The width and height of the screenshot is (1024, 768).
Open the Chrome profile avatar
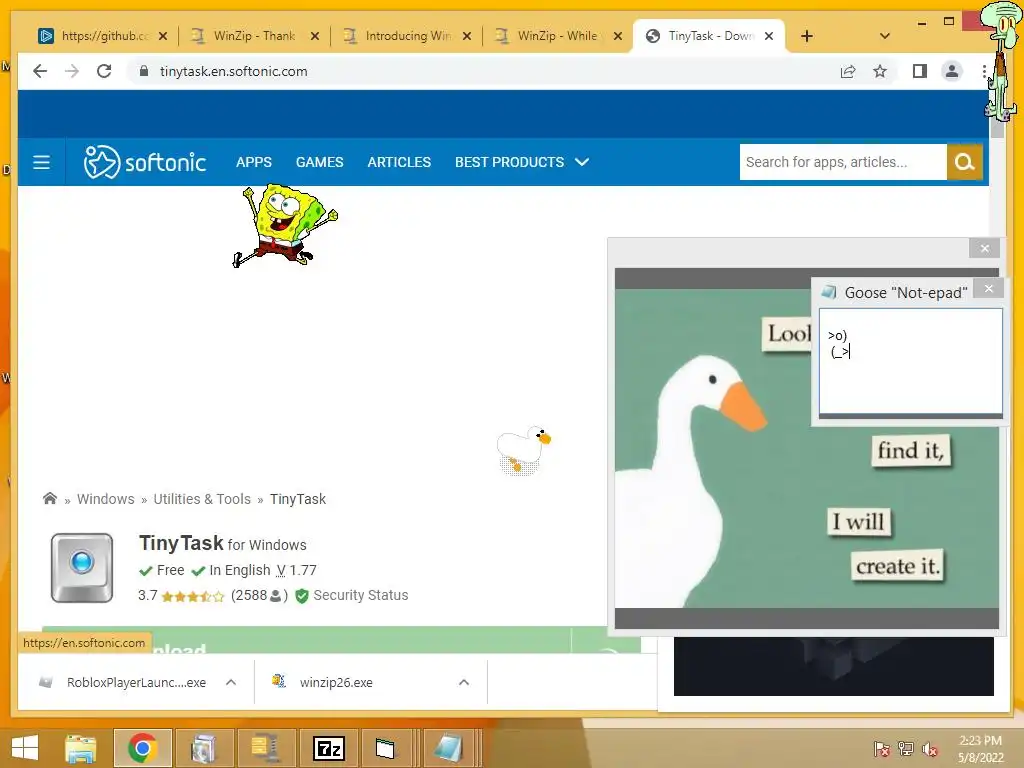[952, 71]
